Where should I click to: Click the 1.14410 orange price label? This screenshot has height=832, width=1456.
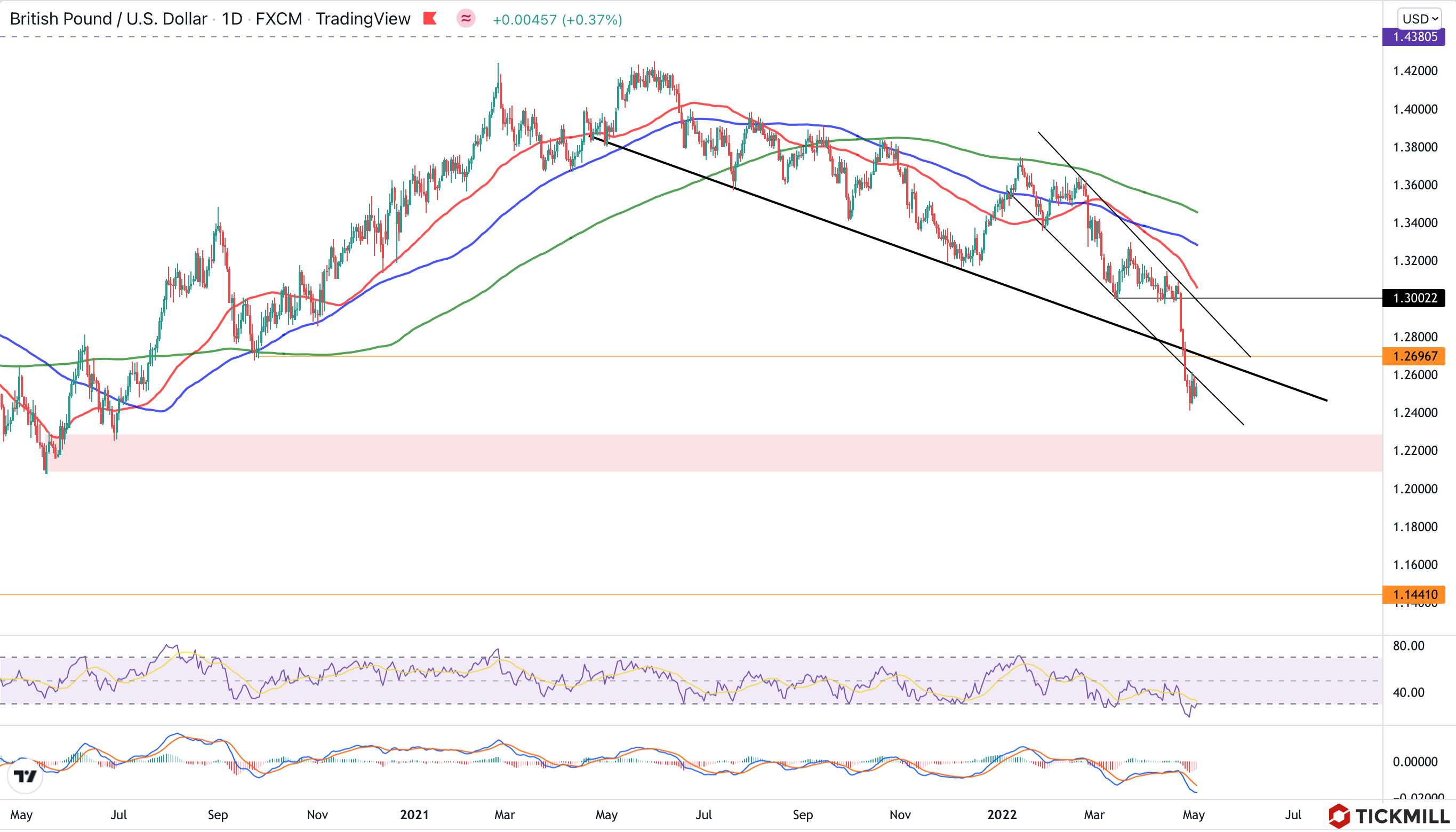1414,595
